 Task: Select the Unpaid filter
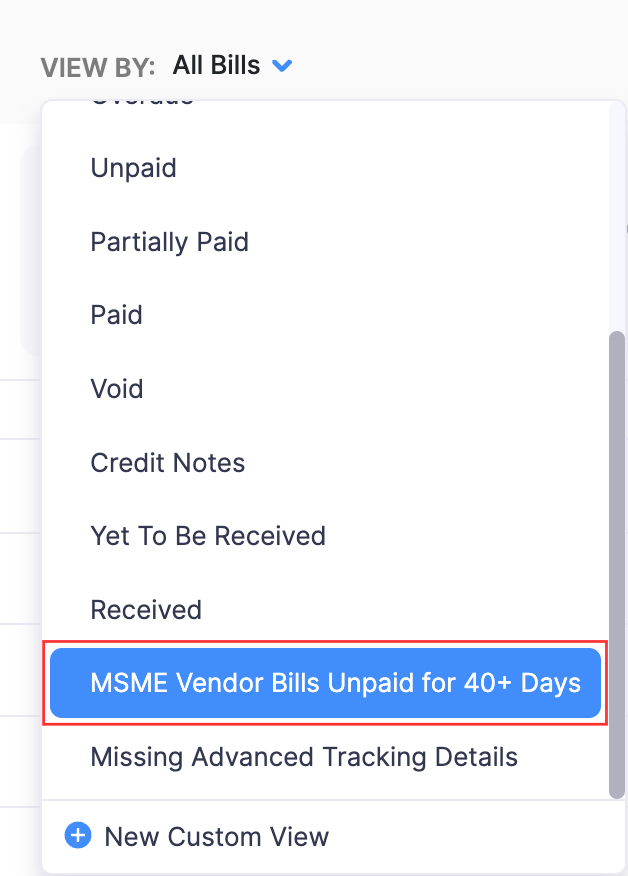(x=133, y=168)
